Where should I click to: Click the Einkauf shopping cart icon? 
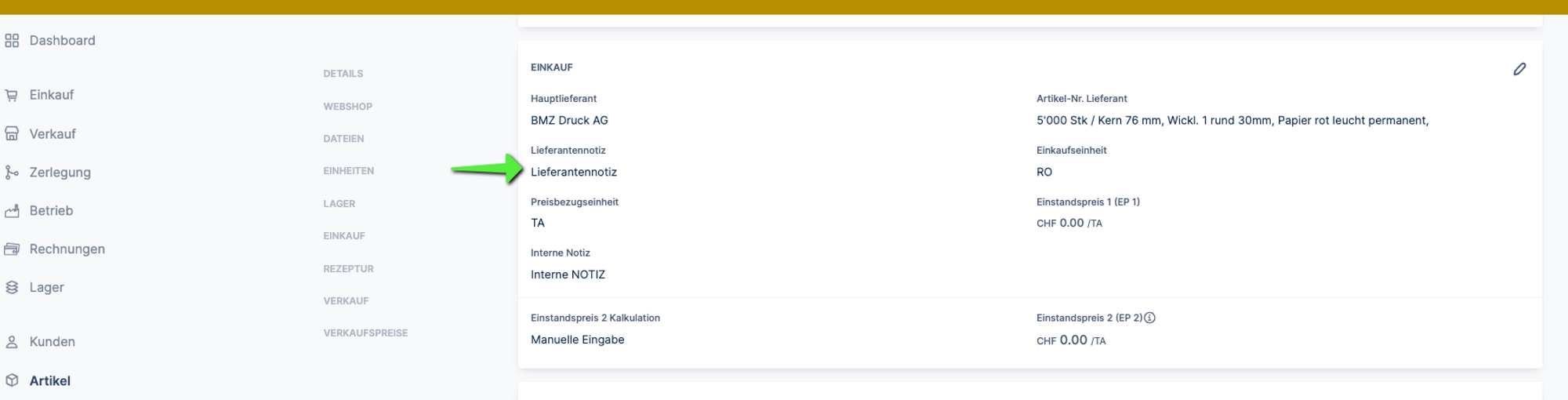pos(12,95)
